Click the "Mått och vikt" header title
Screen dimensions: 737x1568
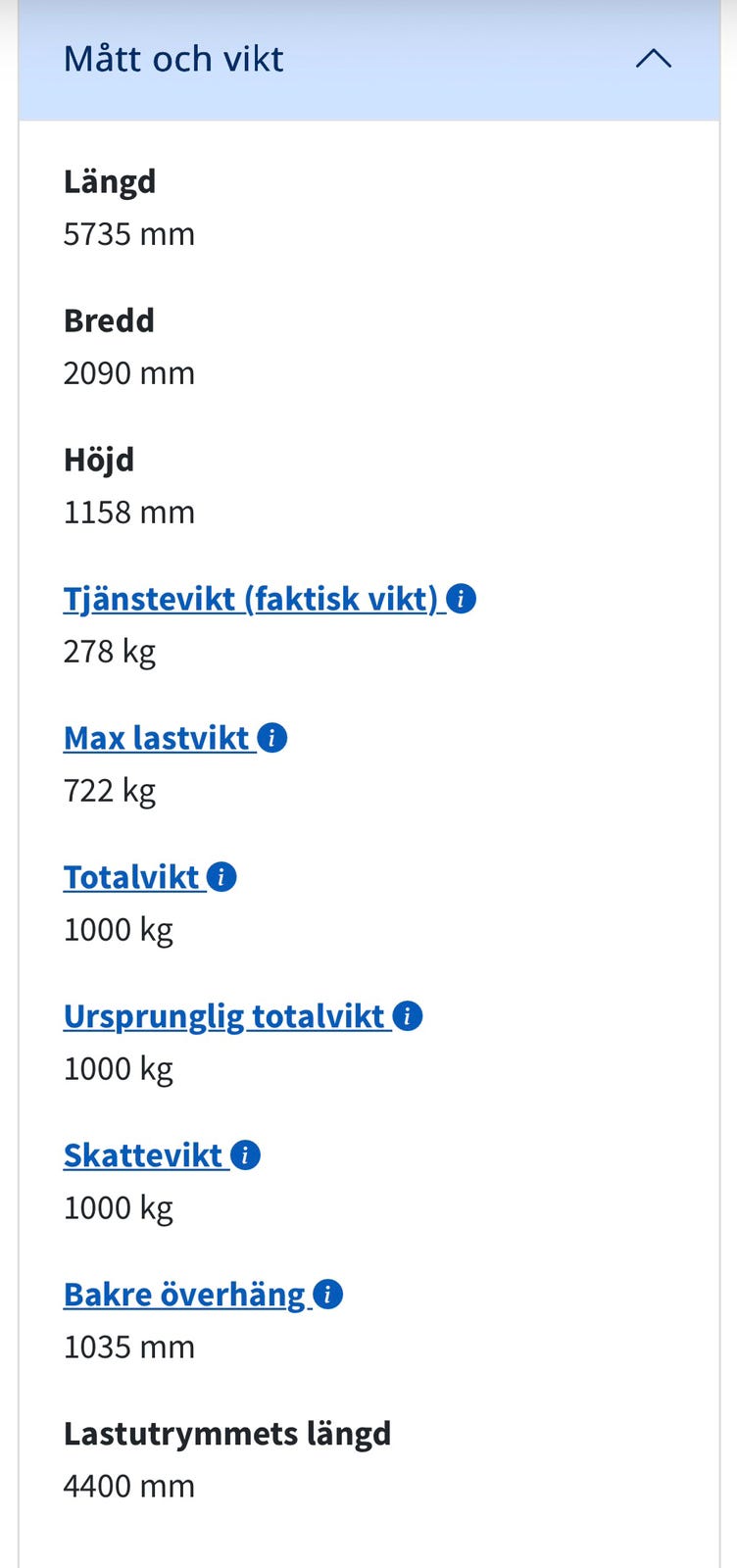(x=173, y=59)
